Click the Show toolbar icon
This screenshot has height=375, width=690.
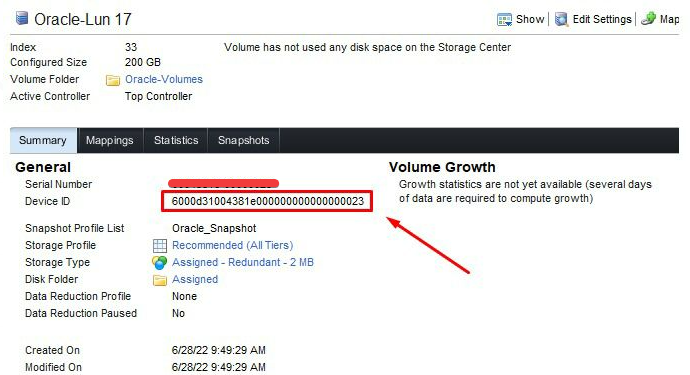[504, 20]
